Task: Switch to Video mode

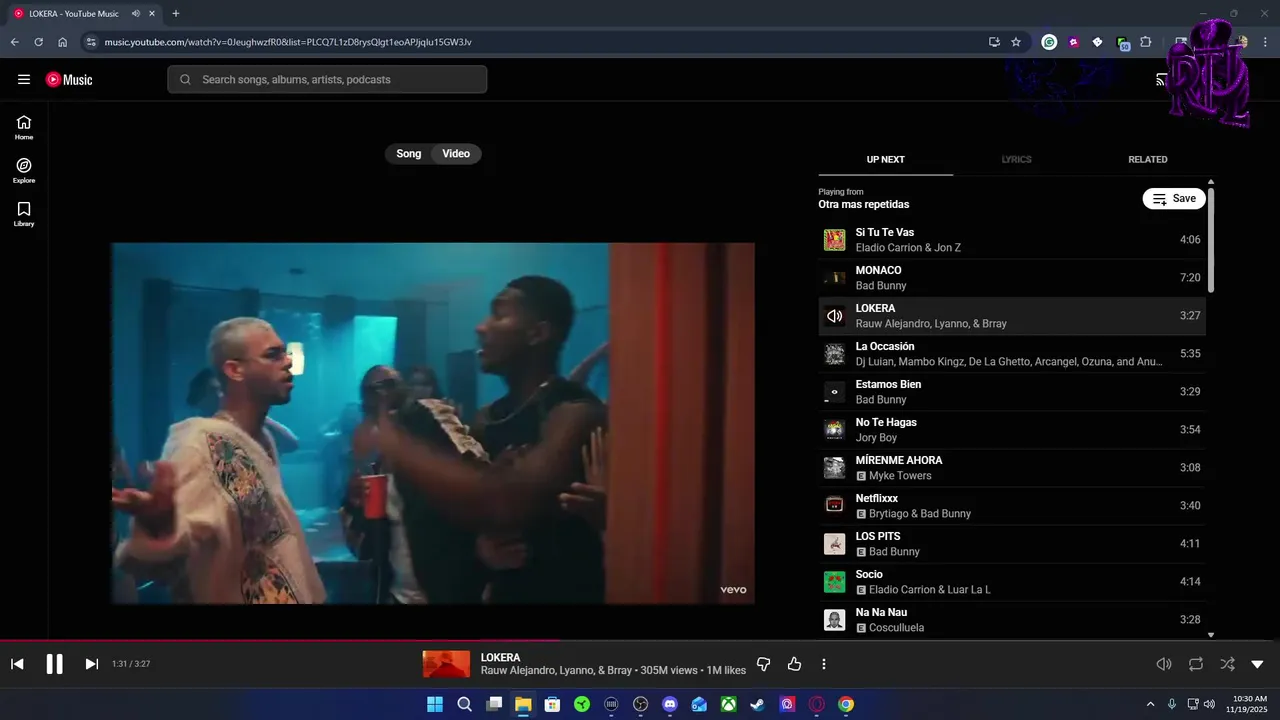Action: tap(456, 154)
